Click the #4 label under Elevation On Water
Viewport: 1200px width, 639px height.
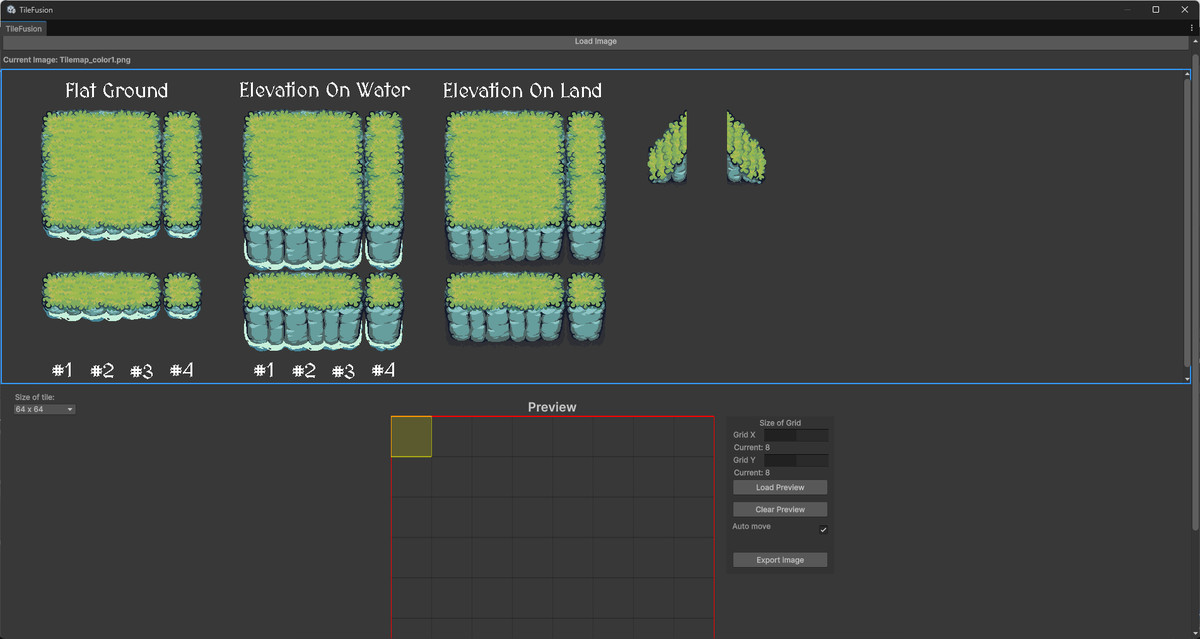pos(383,371)
